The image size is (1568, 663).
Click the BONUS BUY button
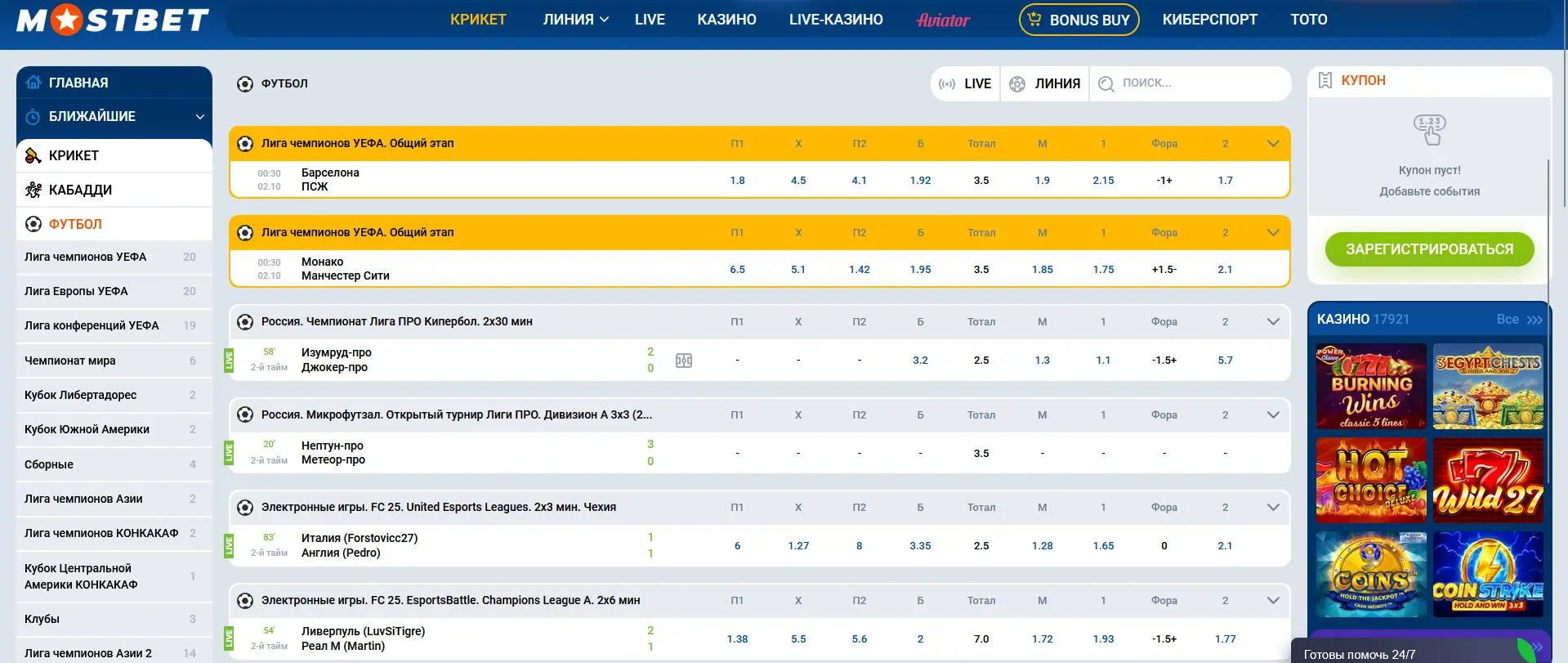1079,20
